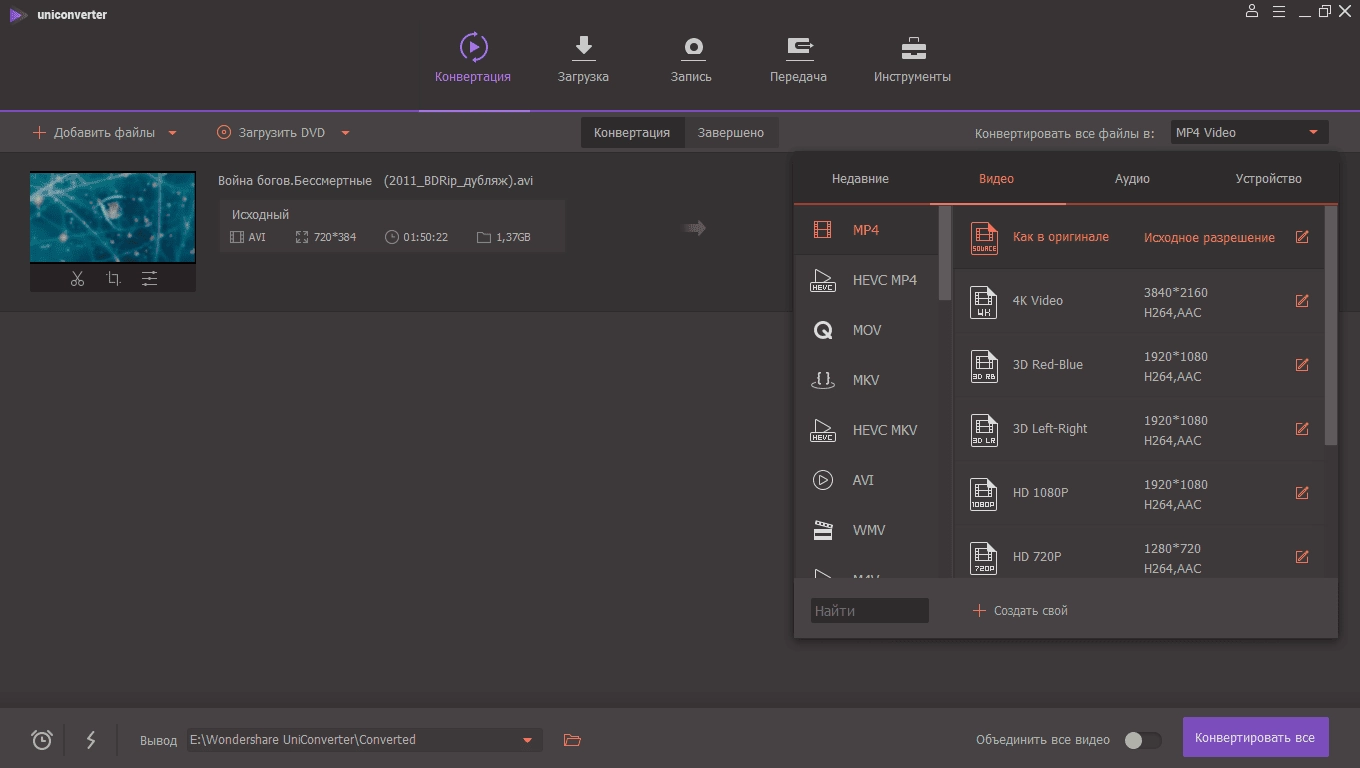Click the Найти search field

pos(869,611)
